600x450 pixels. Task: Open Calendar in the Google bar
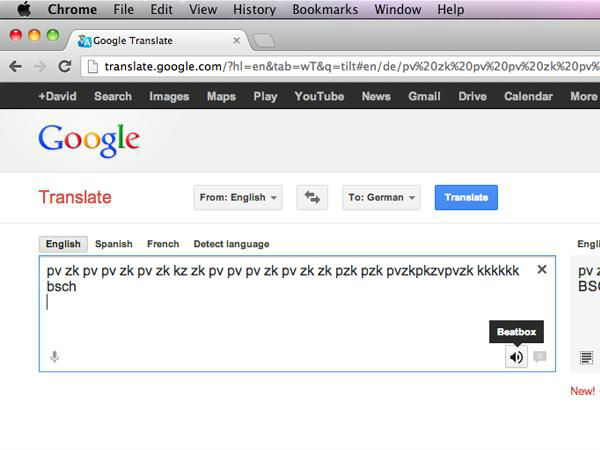[x=528, y=96]
